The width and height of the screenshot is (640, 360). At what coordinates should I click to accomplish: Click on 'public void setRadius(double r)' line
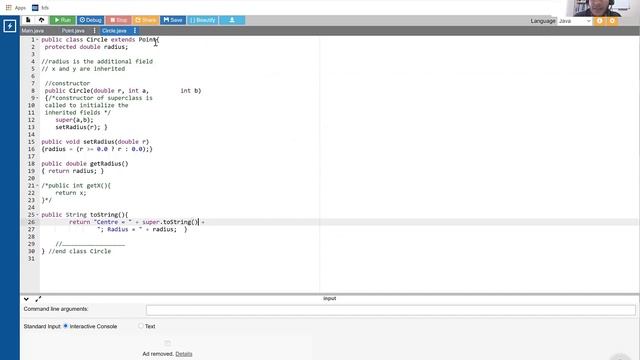(95, 142)
